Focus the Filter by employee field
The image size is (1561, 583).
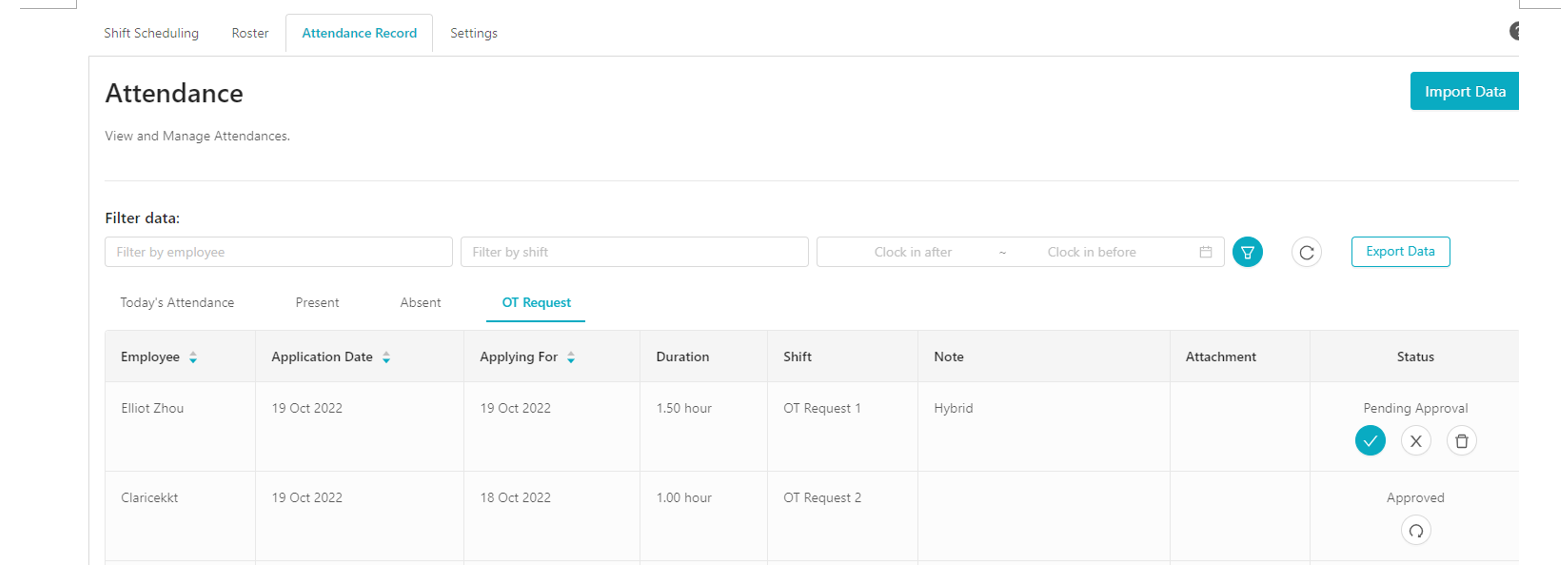click(279, 252)
